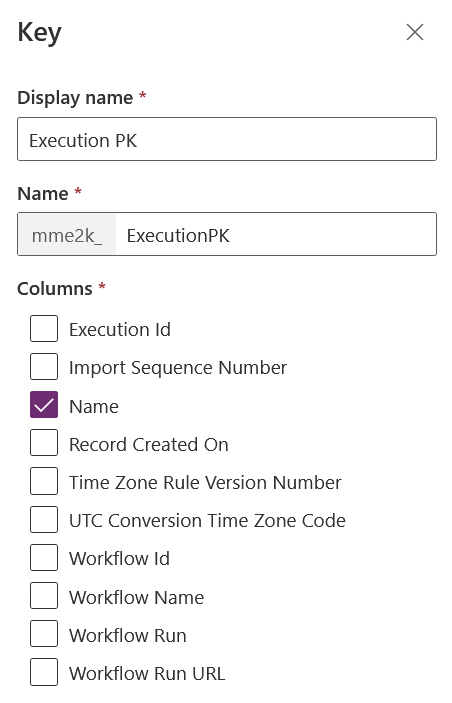Image resolution: width=452 pixels, height=703 pixels.
Task: Check the Execution Id column
Action: 44,329
